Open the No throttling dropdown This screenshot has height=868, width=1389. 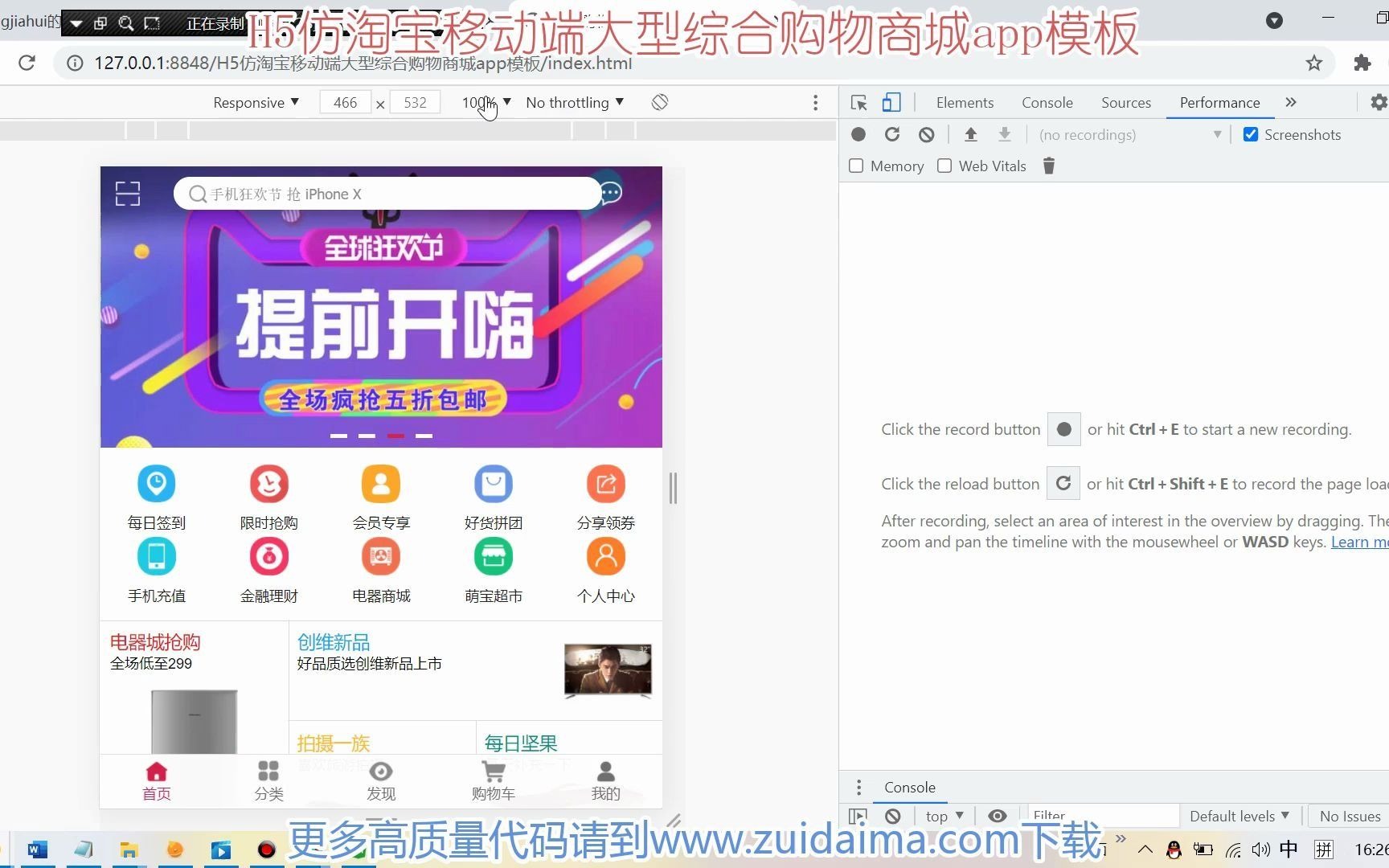pyautogui.click(x=575, y=102)
